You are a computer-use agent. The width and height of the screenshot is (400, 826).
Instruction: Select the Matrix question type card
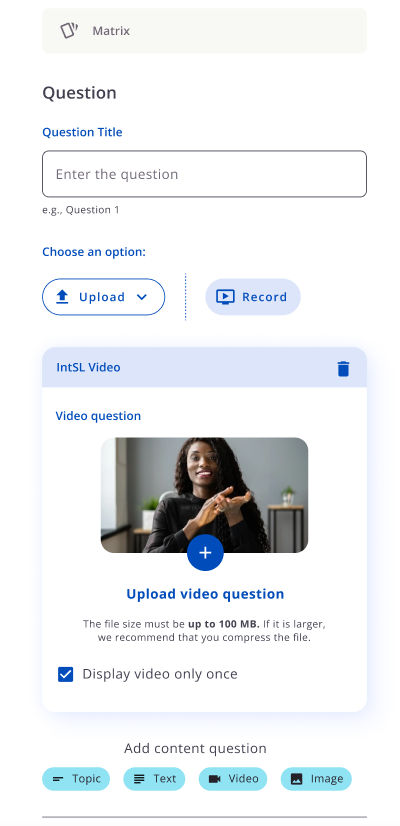pos(204,31)
